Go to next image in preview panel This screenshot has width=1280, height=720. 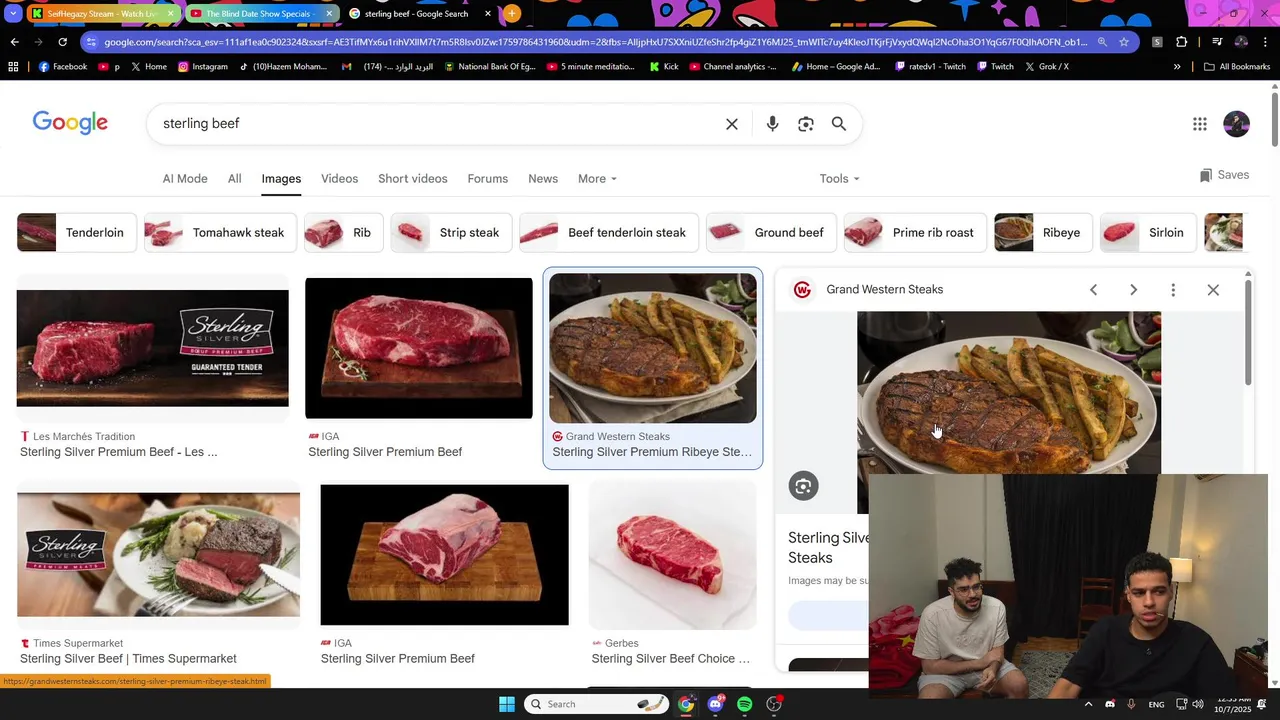pyautogui.click(x=1133, y=290)
